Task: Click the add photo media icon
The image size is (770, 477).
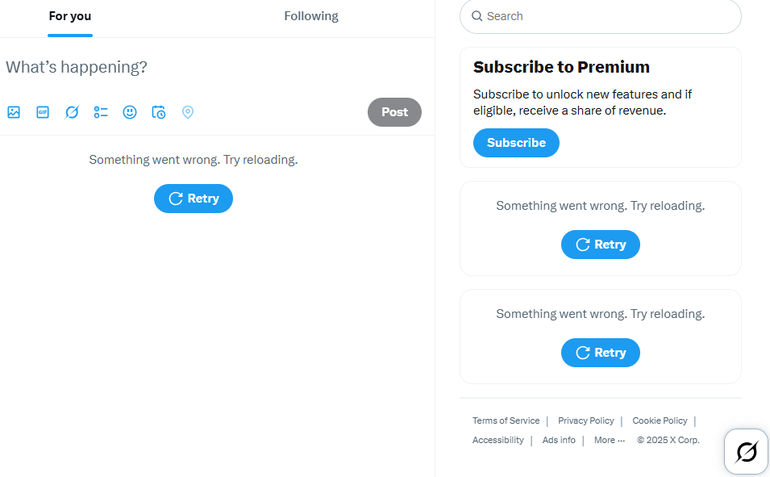Action: [14, 112]
